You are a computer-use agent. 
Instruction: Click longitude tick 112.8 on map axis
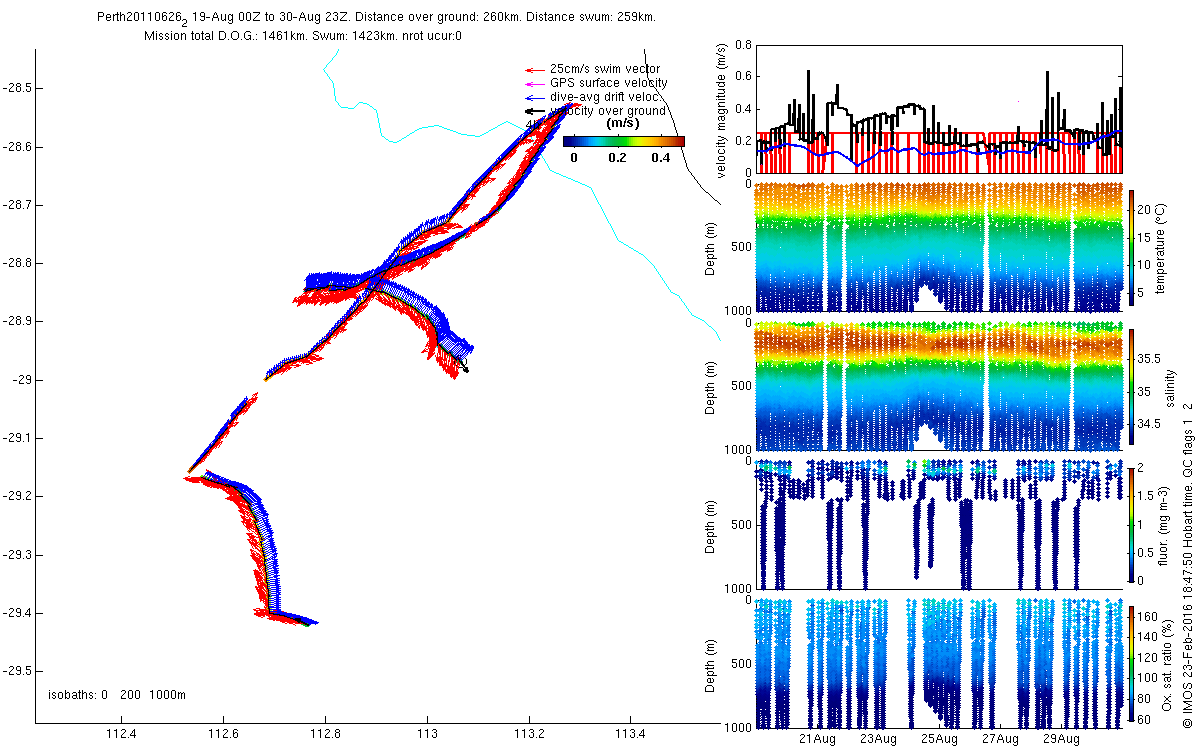tap(326, 735)
